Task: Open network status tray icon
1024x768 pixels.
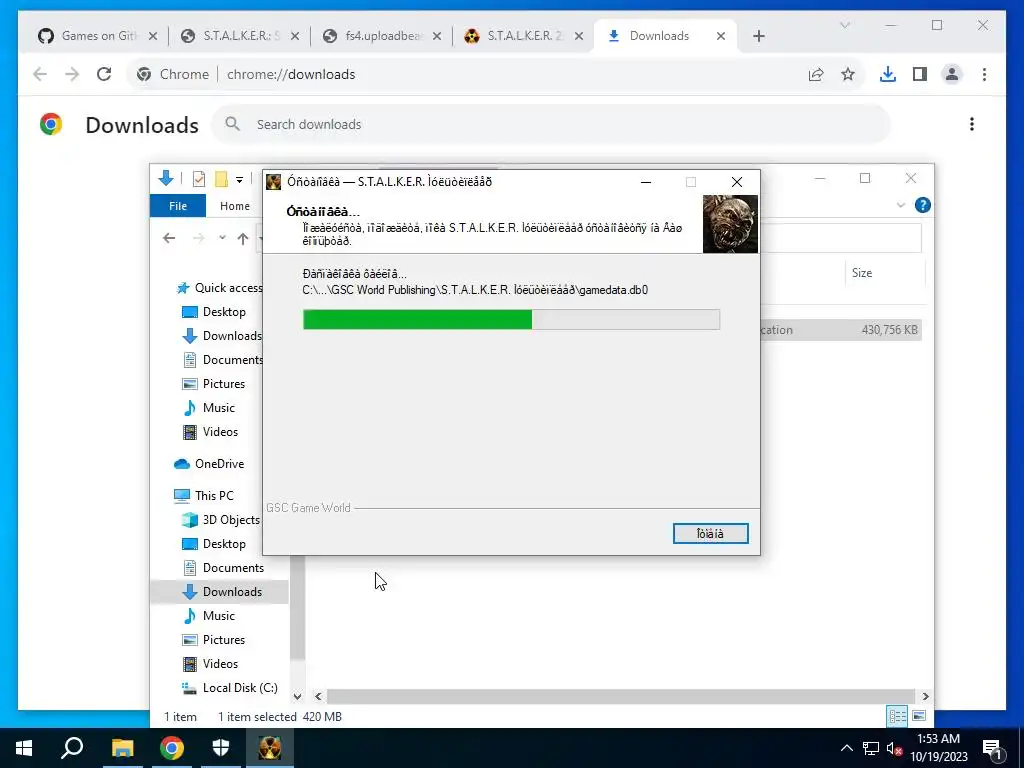Action: (871, 748)
